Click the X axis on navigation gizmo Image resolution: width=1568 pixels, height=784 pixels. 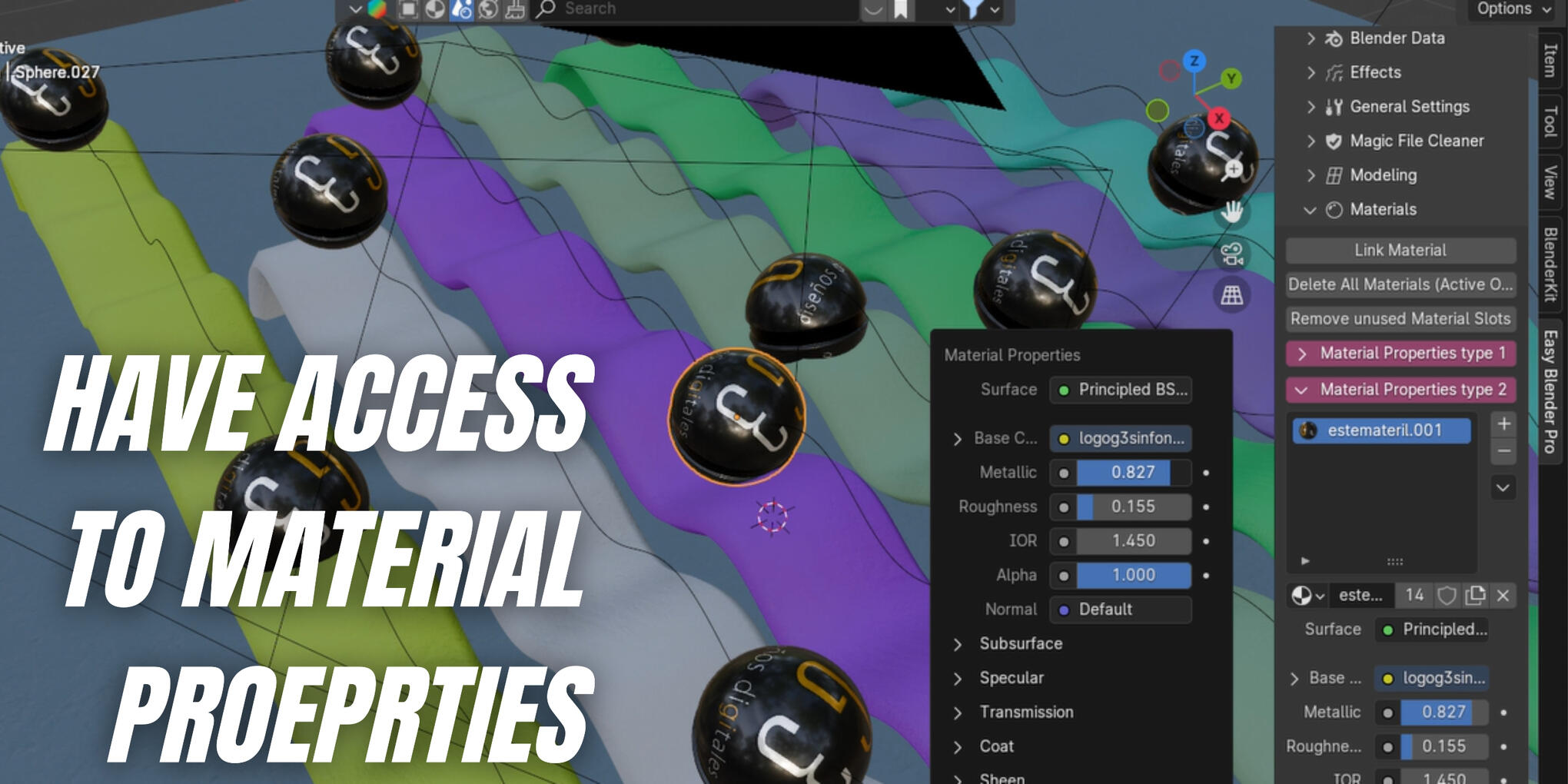(1218, 118)
